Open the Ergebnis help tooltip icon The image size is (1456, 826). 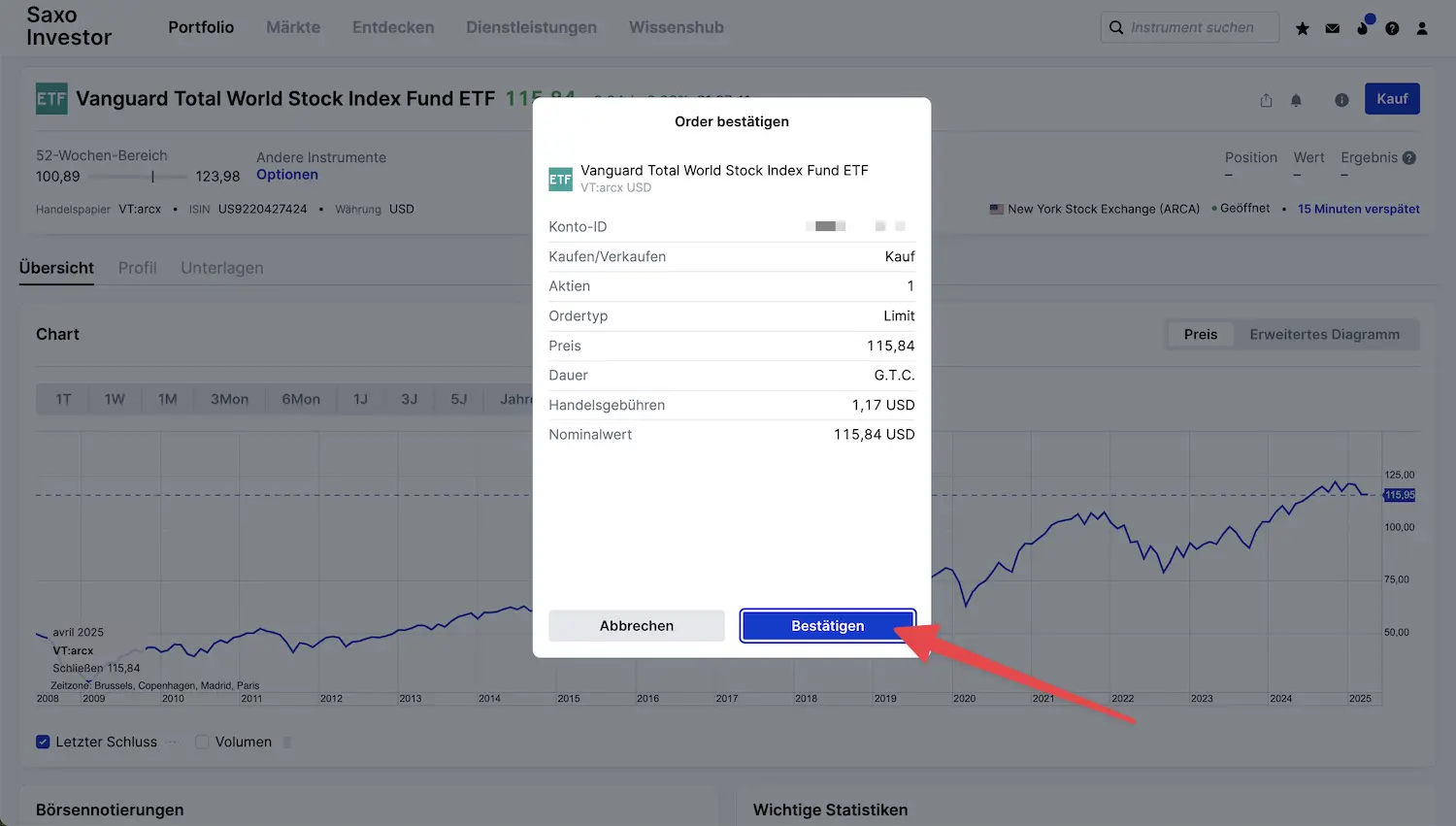coord(1409,158)
